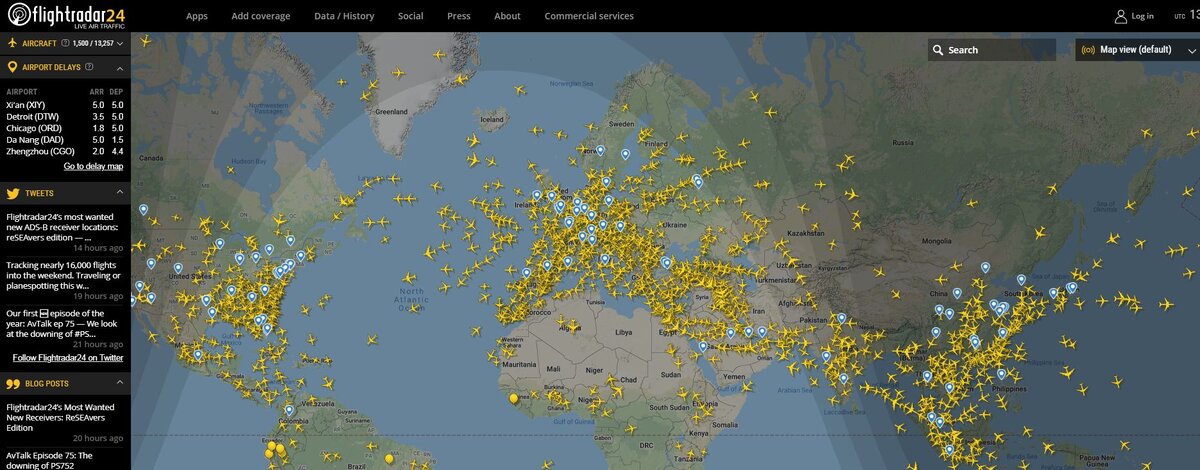
Task: Open the Data / History menu
Action: coord(343,16)
